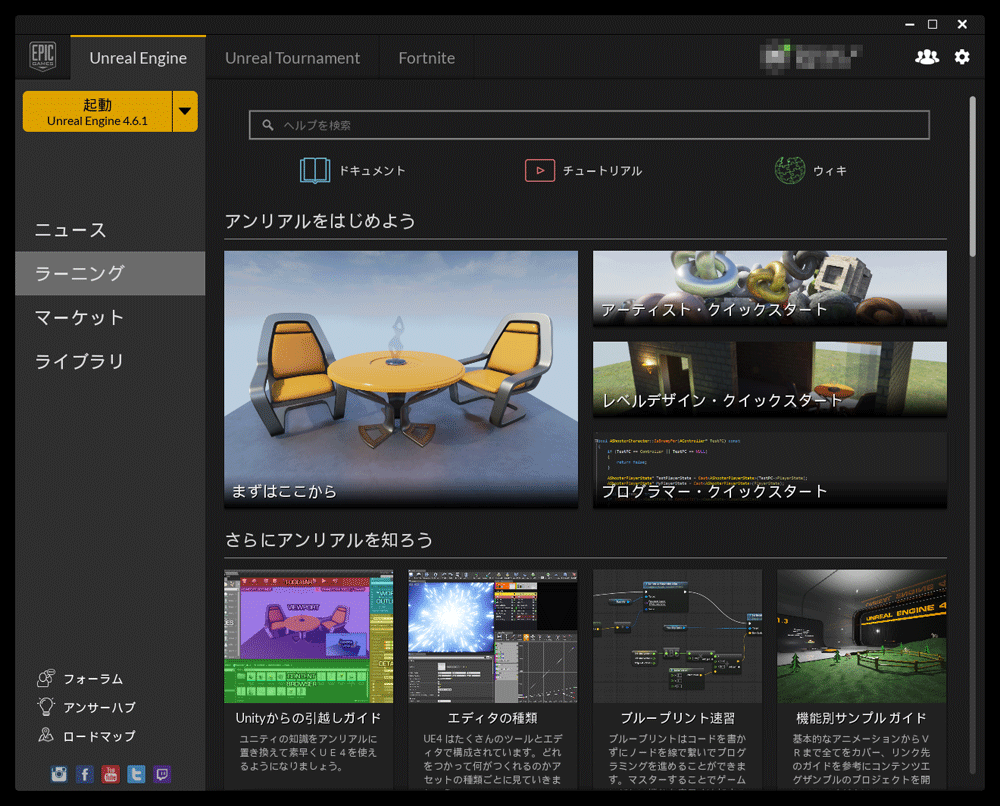Open the ブループリント速習 thumbnail image
Viewport: 1000px width, 806px height.
pos(677,636)
